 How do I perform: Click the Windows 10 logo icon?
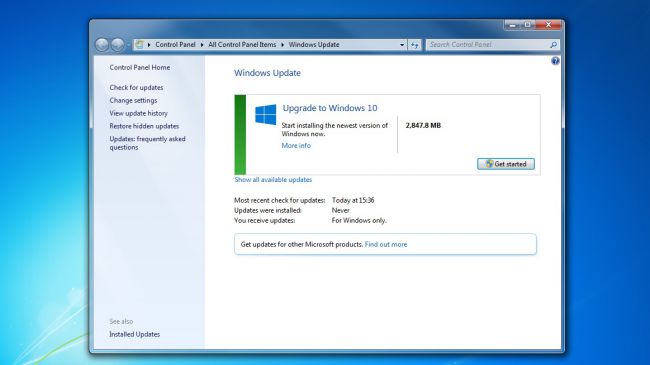pyautogui.click(x=265, y=114)
